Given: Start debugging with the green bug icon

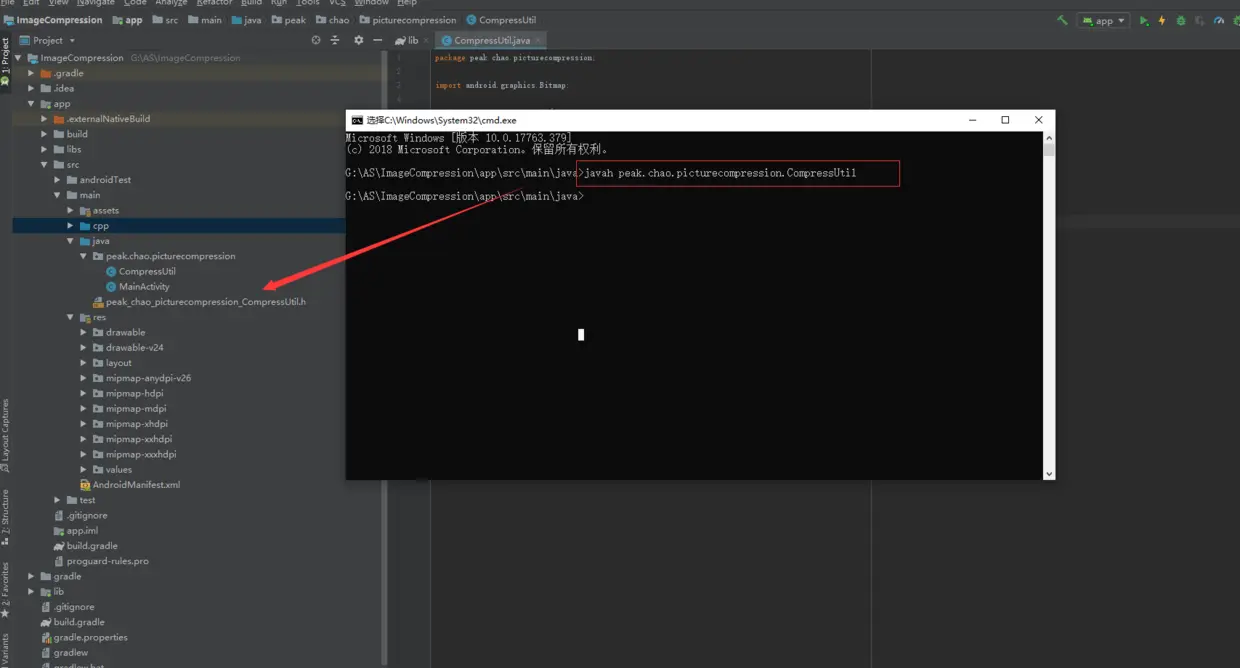Looking at the screenshot, I should [1181, 20].
